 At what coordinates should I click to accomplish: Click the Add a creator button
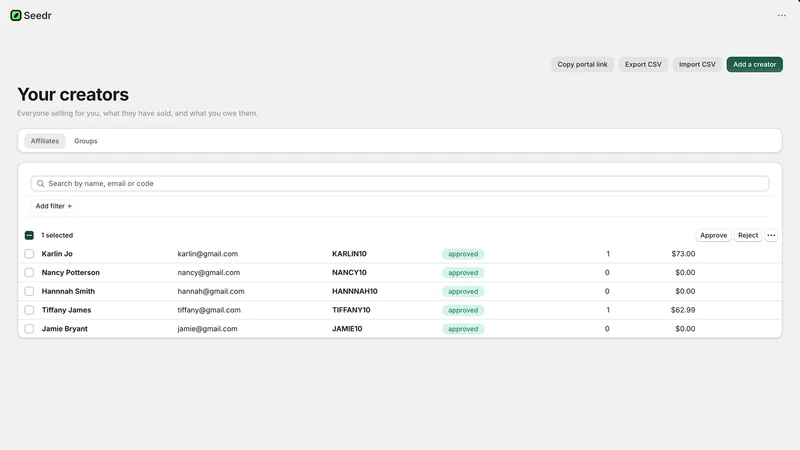tap(755, 64)
